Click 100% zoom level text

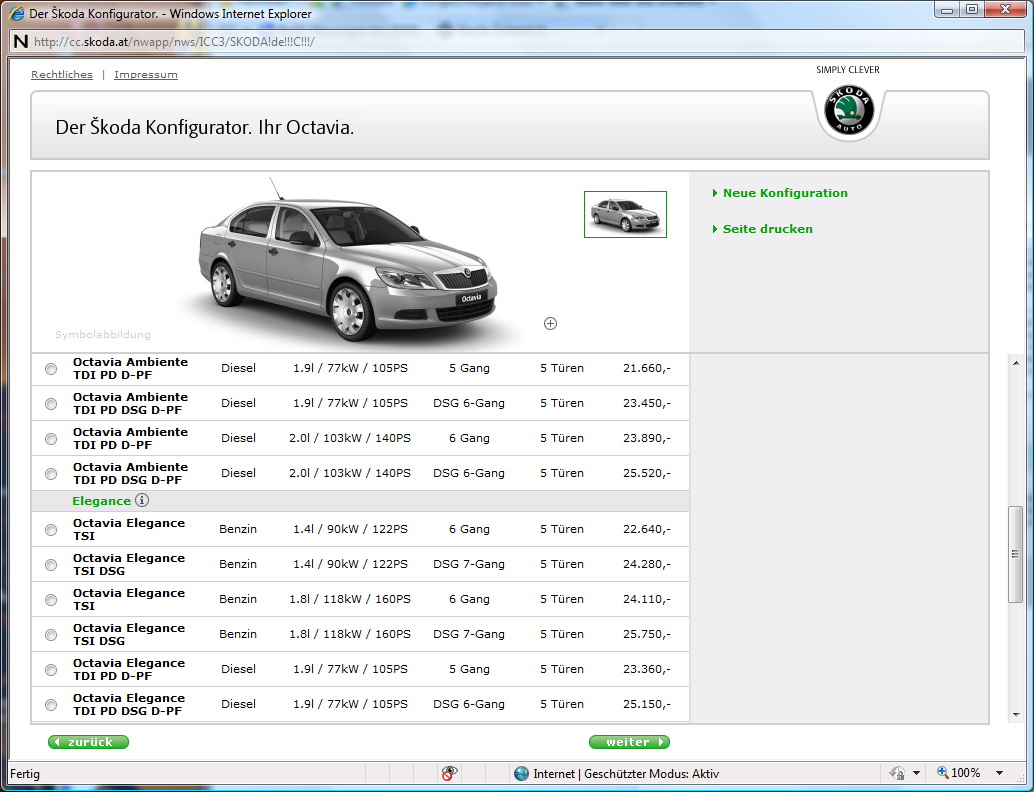(x=965, y=773)
